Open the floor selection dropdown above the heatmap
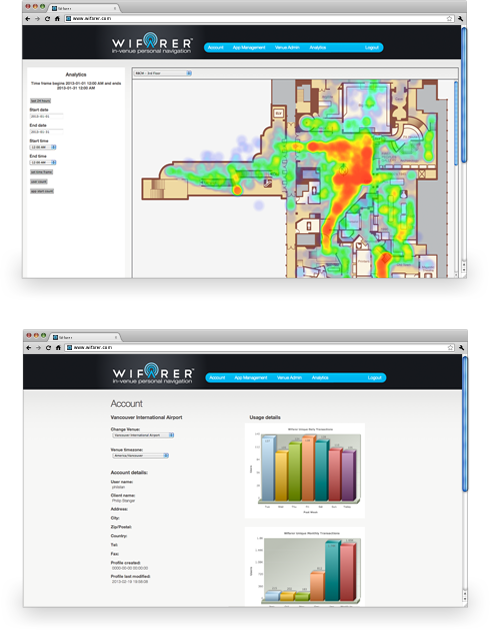Image resolution: width=490 pixels, height=630 pixels. pyautogui.click(x=163, y=73)
